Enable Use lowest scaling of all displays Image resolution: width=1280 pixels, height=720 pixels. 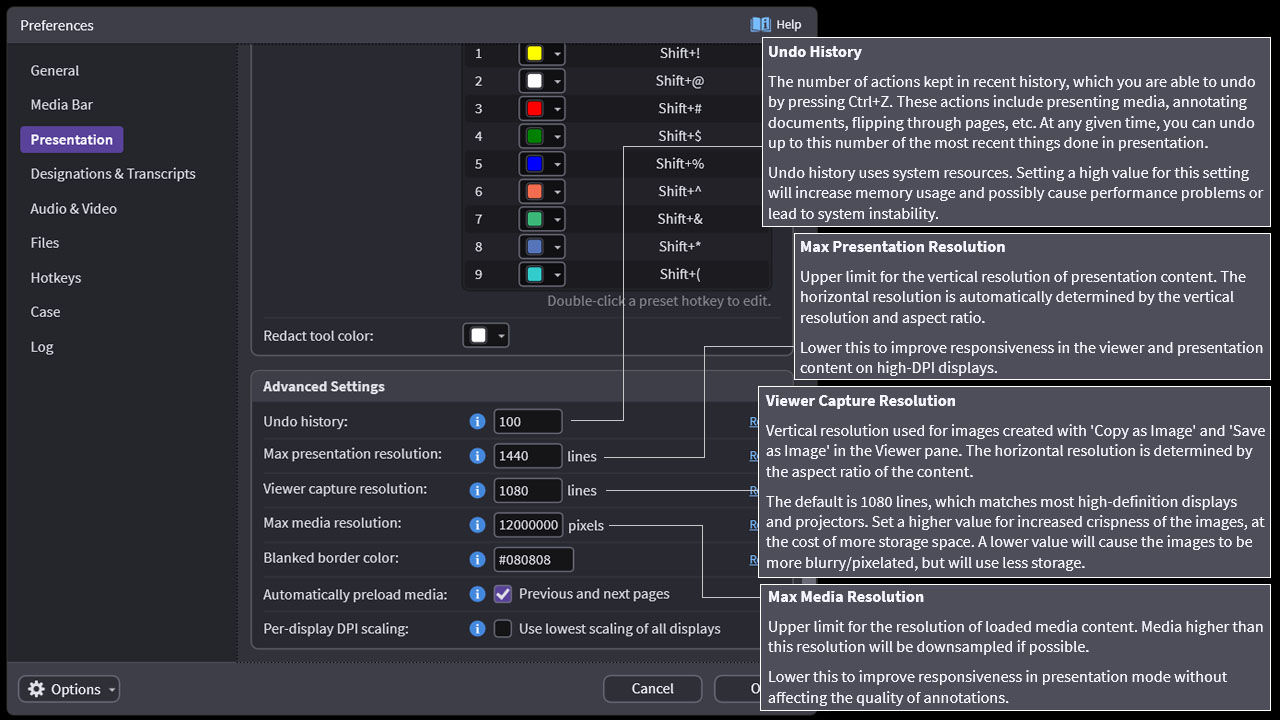[503, 629]
